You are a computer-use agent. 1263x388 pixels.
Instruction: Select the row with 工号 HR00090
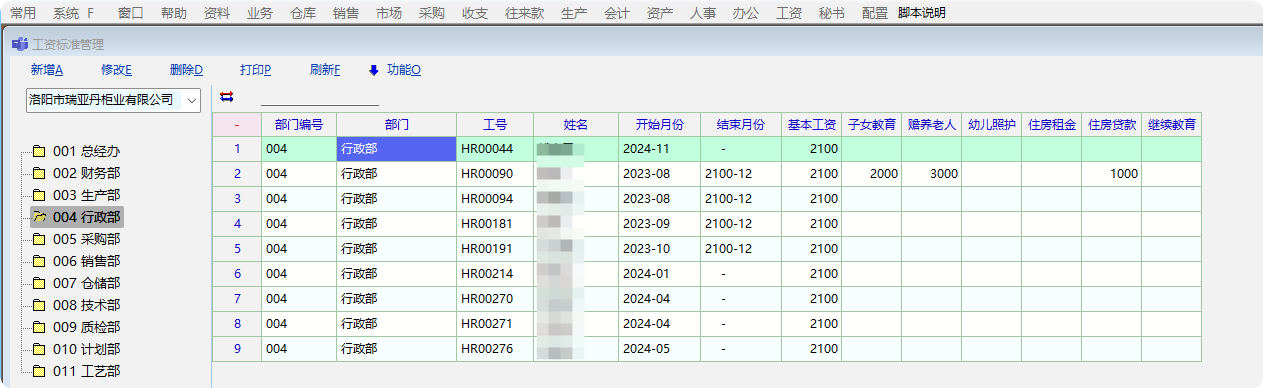point(706,174)
